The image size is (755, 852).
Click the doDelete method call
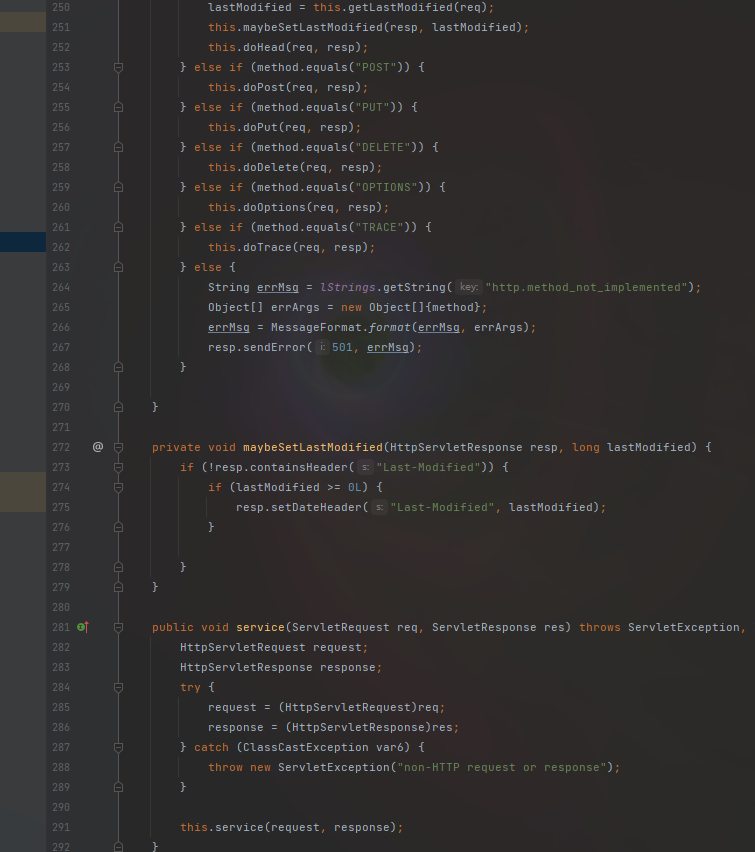point(271,167)
